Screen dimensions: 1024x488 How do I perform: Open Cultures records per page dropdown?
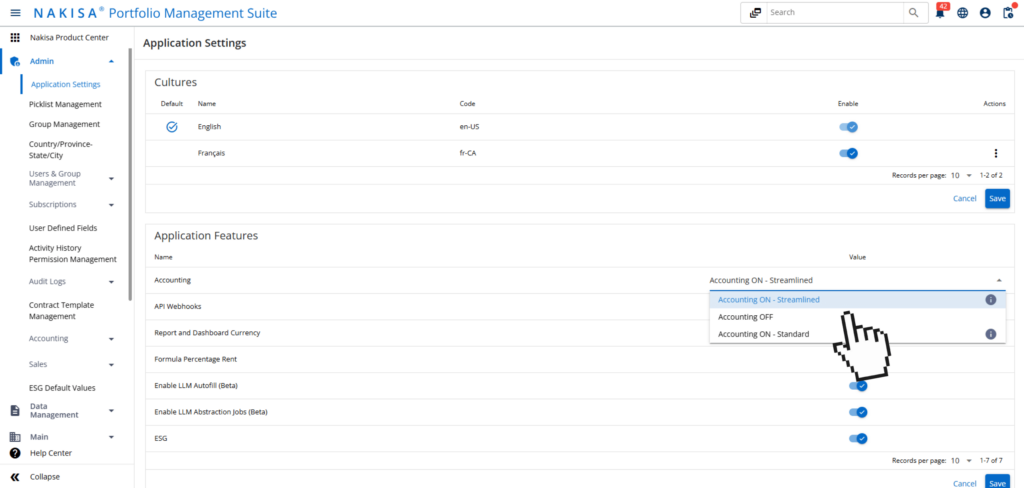[x=961, y=175]
